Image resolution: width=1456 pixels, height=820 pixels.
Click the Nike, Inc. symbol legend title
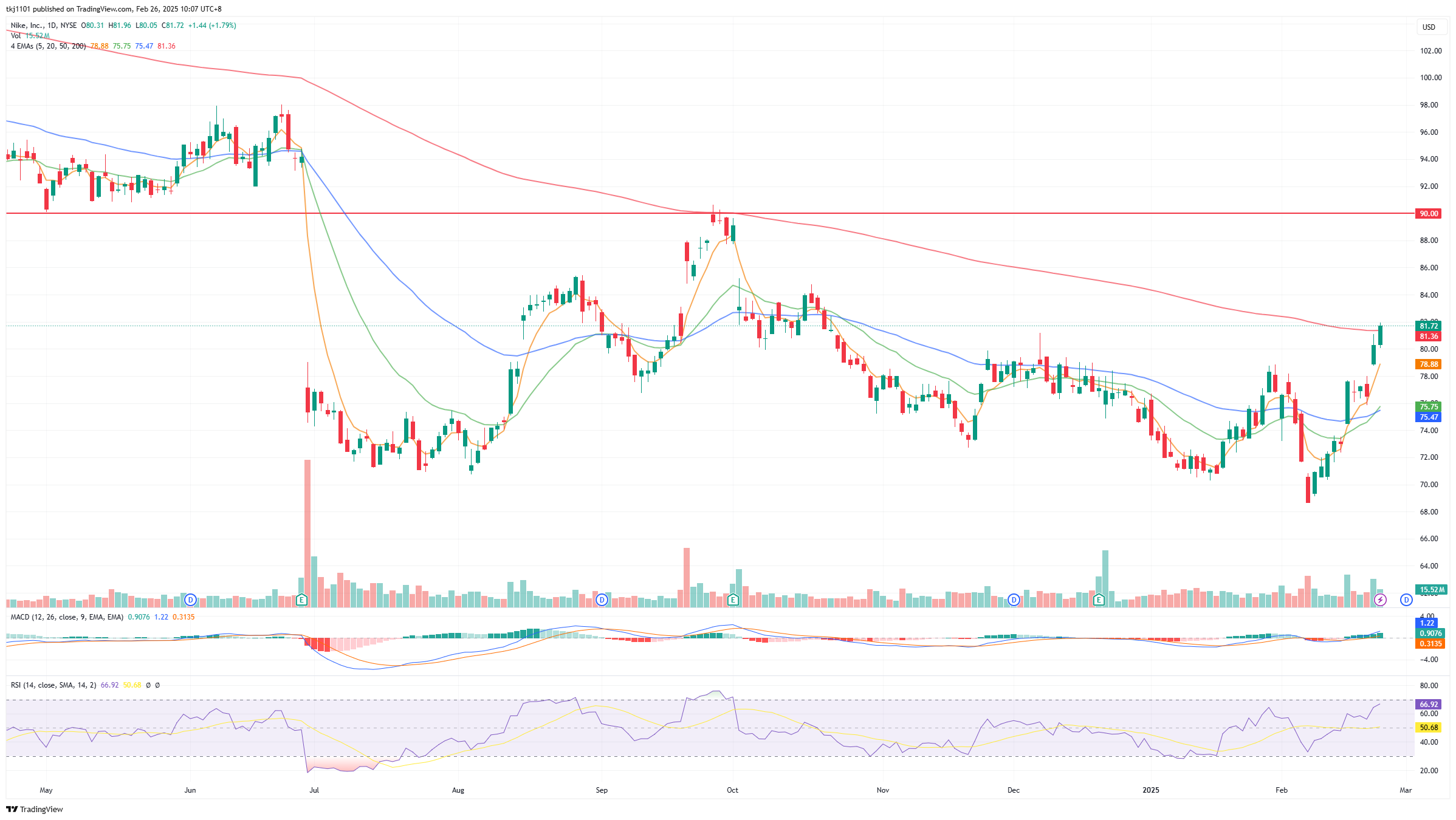[44, 26]
